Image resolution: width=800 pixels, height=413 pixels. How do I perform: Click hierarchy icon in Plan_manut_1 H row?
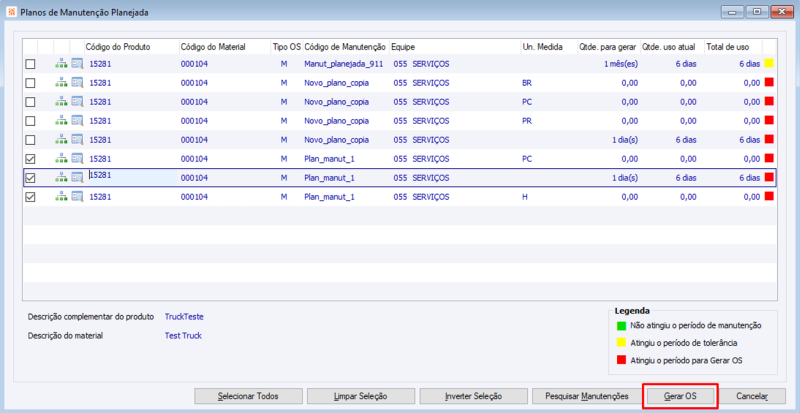pyautogui.click(x=61, y=197)
